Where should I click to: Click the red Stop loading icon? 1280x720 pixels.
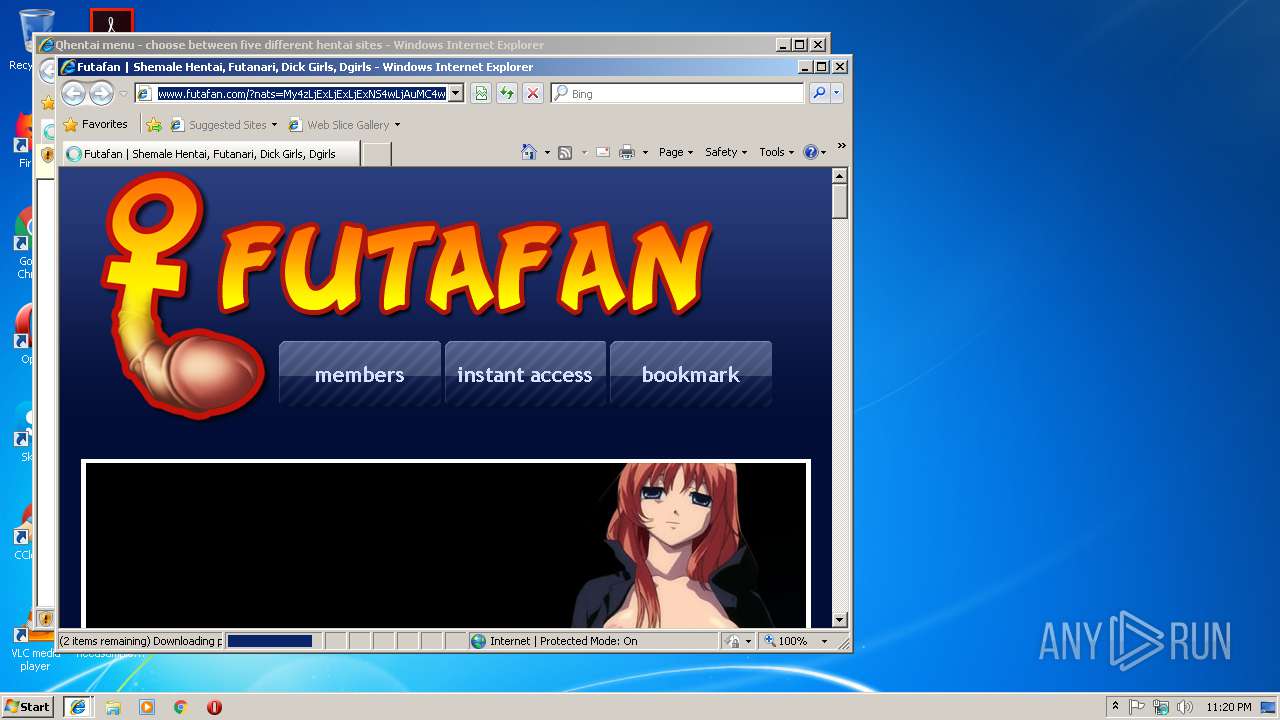pos(533,94)
